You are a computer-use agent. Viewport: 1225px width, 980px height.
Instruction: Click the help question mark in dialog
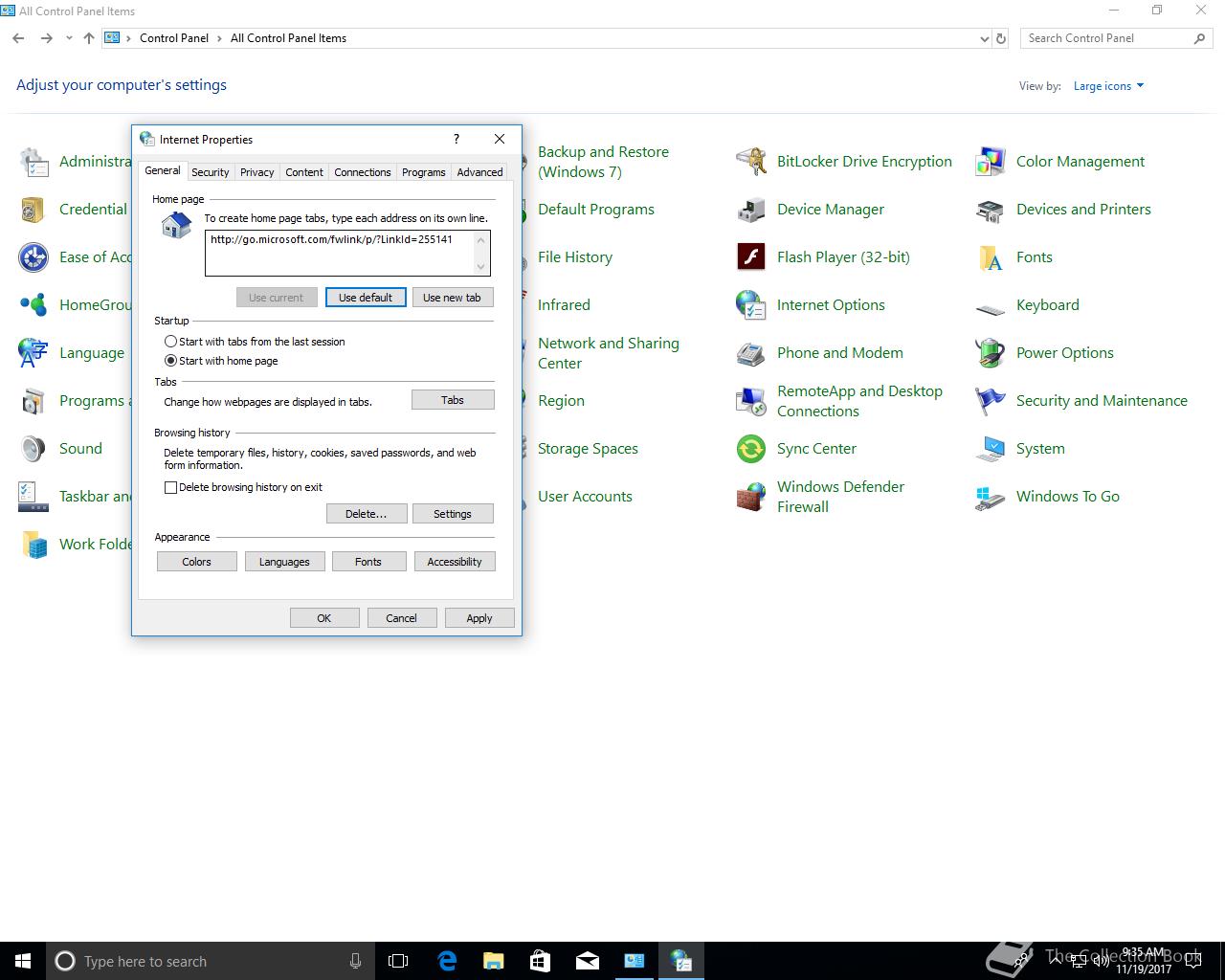coord(457,139)
